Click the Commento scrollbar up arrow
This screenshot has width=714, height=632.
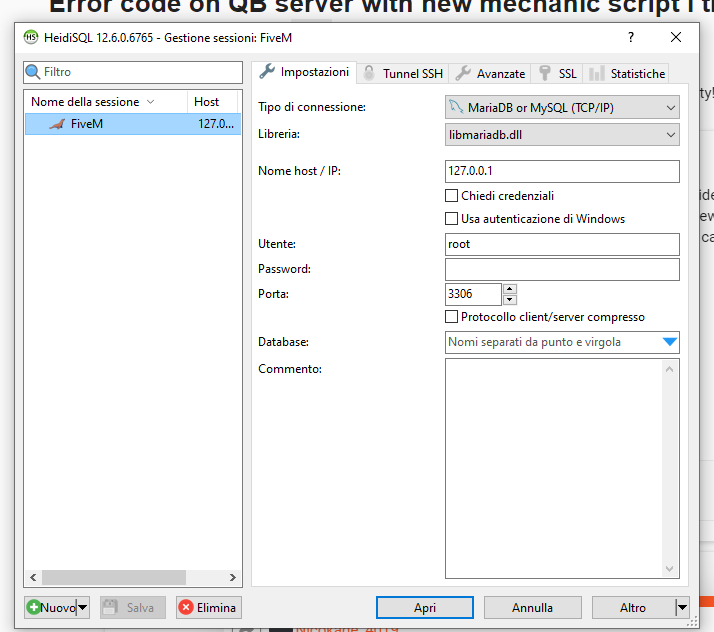(669, 369)
